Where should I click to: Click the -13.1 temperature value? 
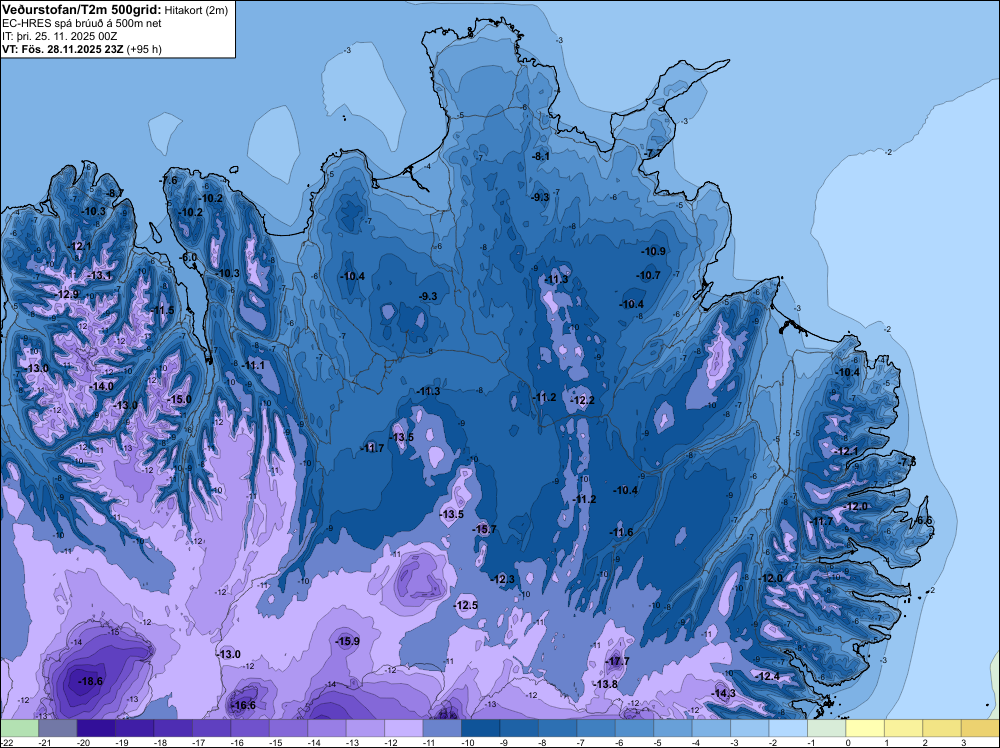click(x=99, y=275)
